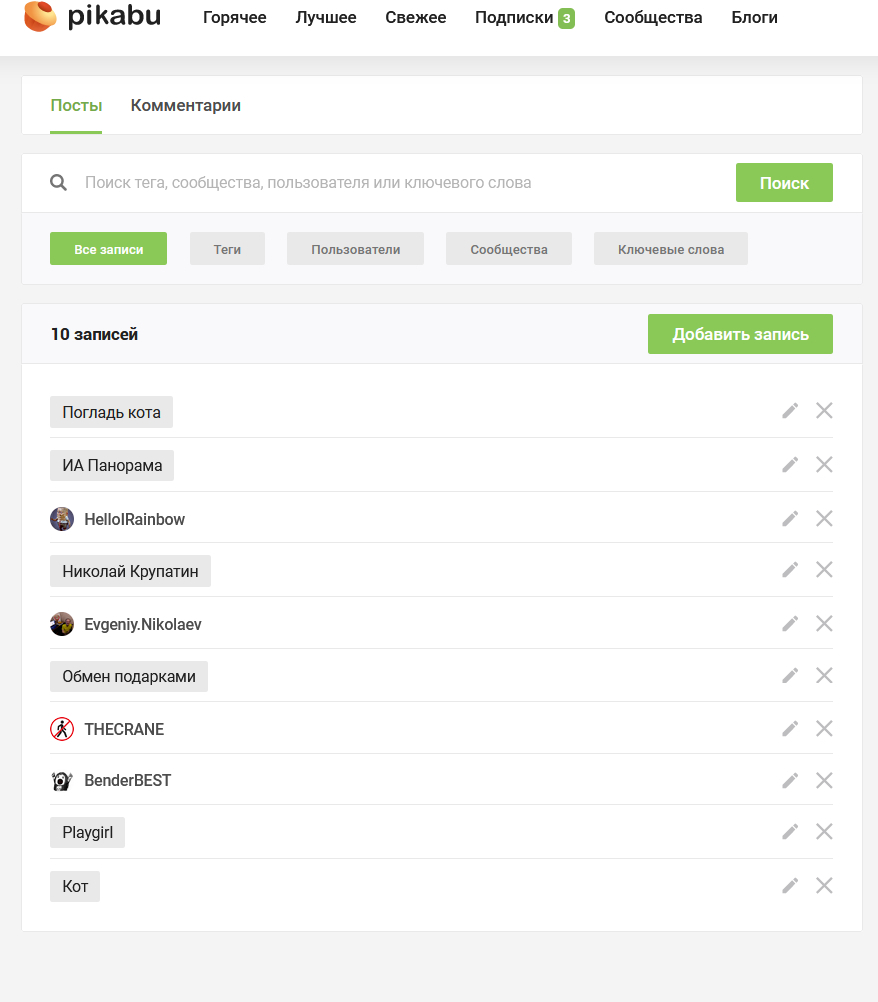The width and height of the screenshot is (878, 1002).
Task: Click the pencil icon for 'Кот'
Action: coord(790,885)
